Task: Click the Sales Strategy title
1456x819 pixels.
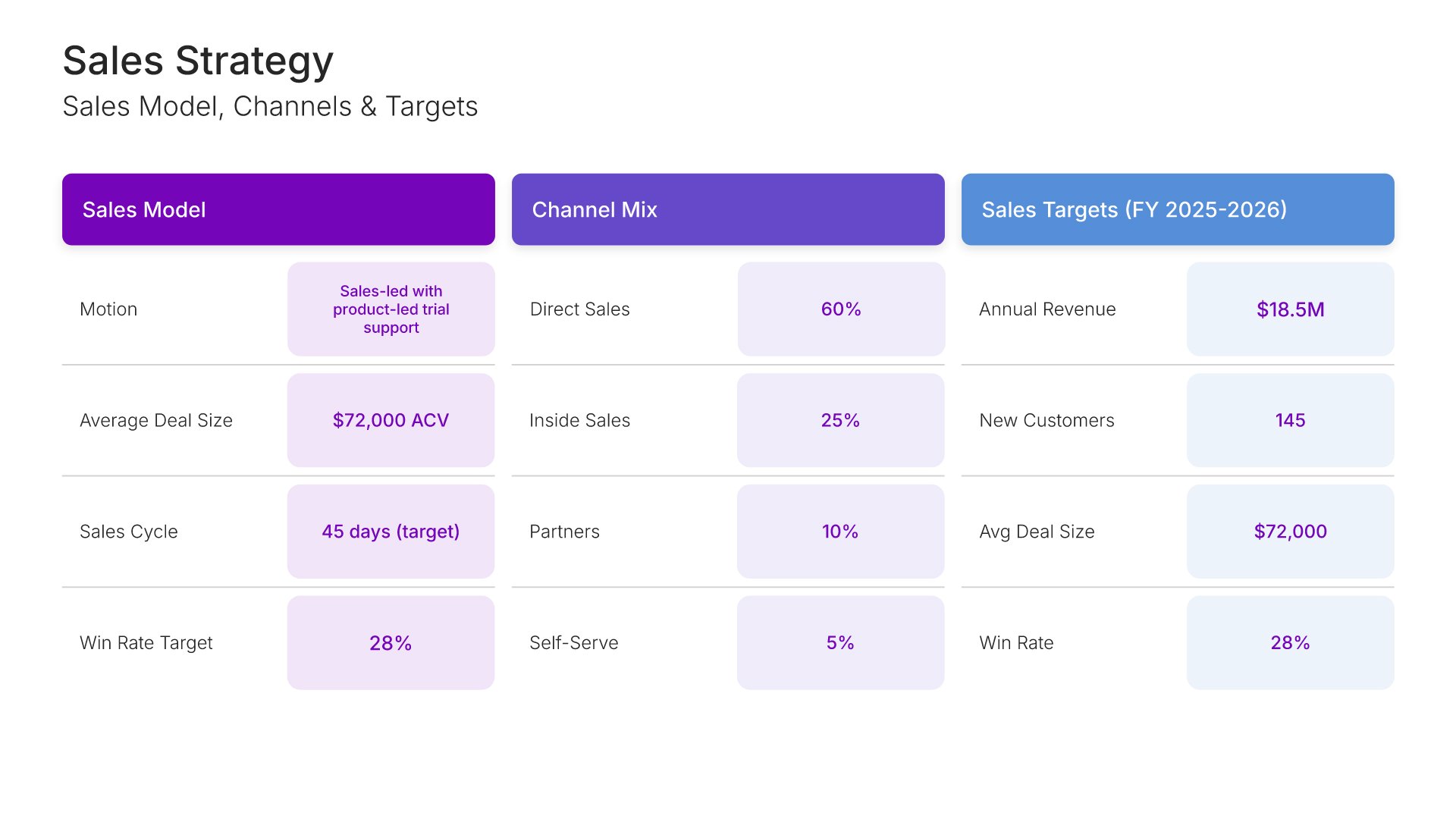Action: coord(198,61)
